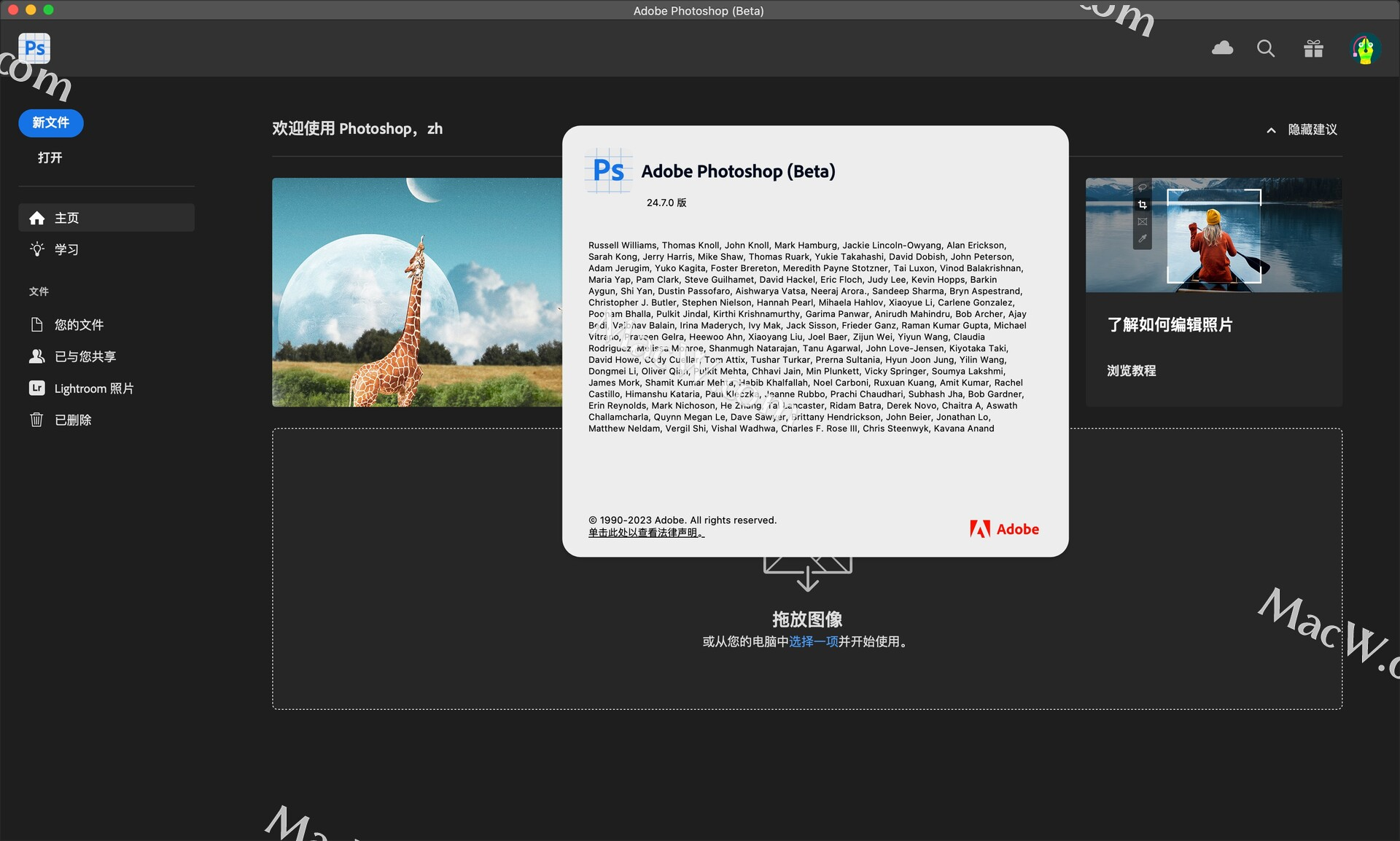Click the Adobe logo in about dialog
This screenshot has height=841, width=1400.
coord(1004,529)
